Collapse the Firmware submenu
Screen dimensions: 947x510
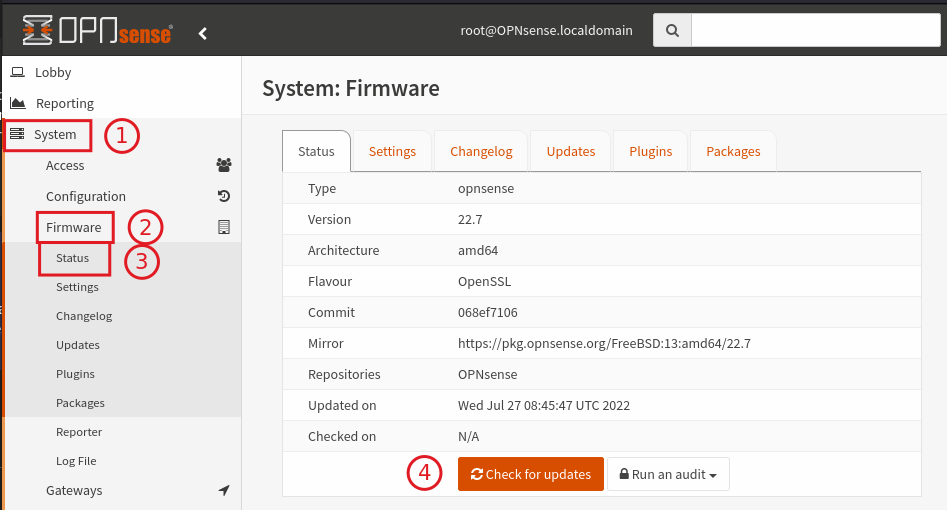pos(74,227)
